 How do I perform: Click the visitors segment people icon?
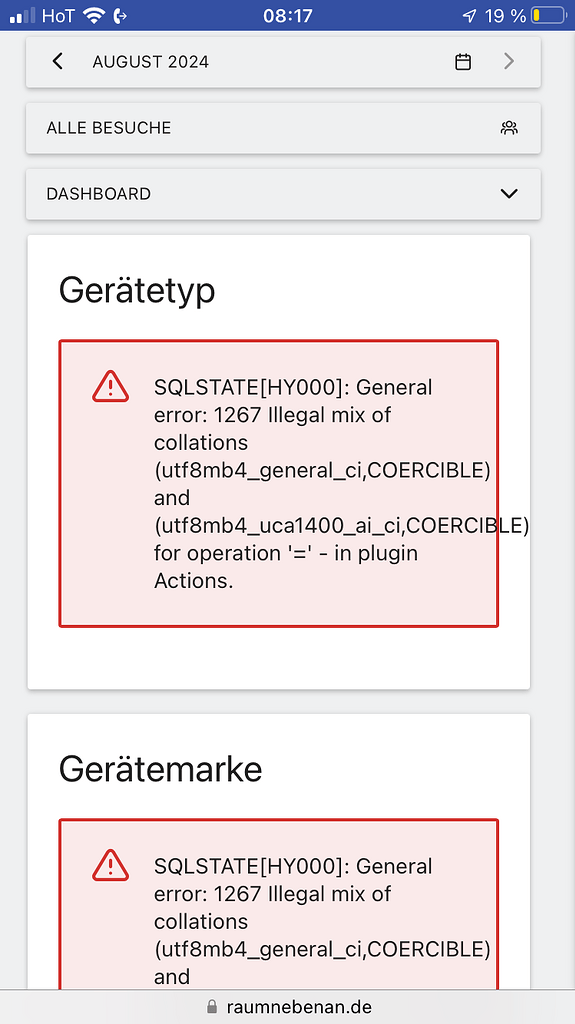509,128
